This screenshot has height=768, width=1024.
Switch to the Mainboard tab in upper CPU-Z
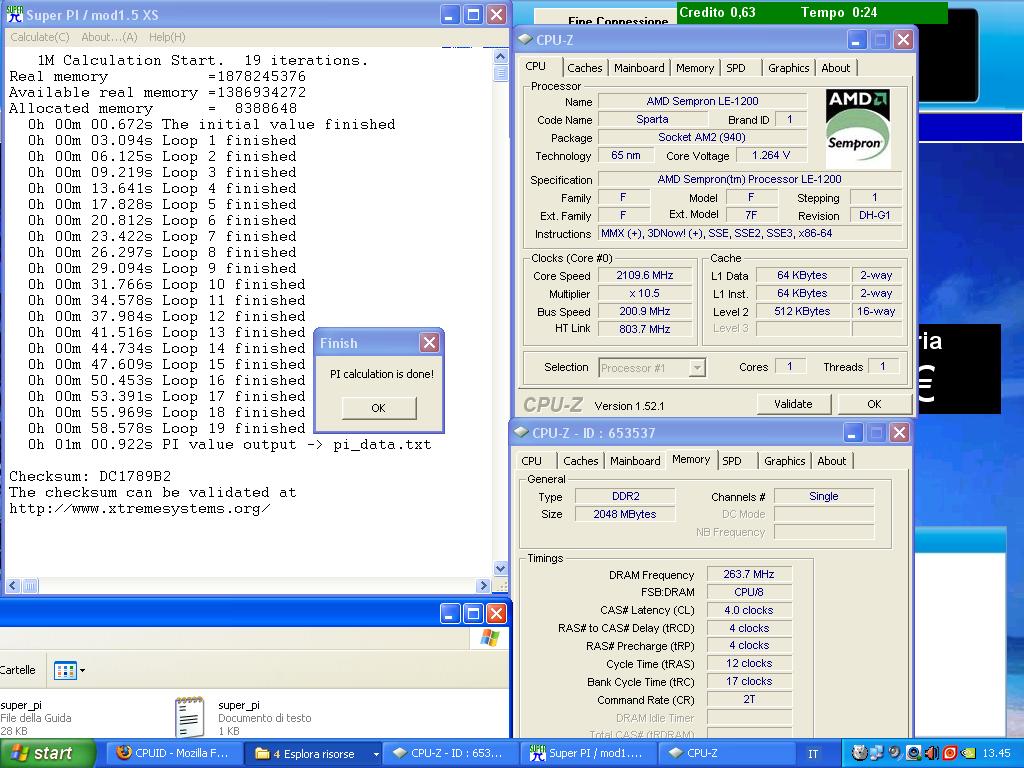click(x=639, y=68)
